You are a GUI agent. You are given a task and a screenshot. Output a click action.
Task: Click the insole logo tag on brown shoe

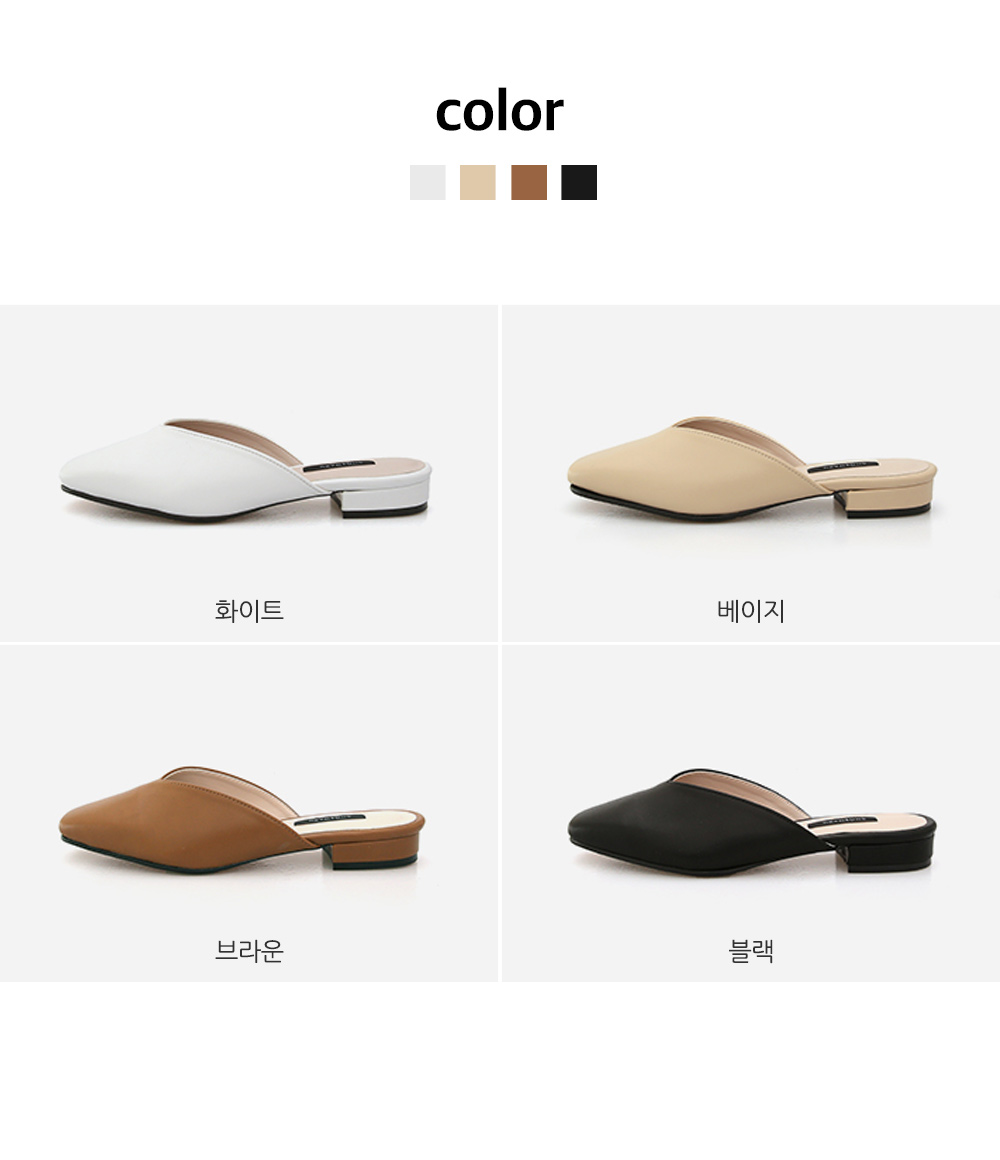(326, 820)
